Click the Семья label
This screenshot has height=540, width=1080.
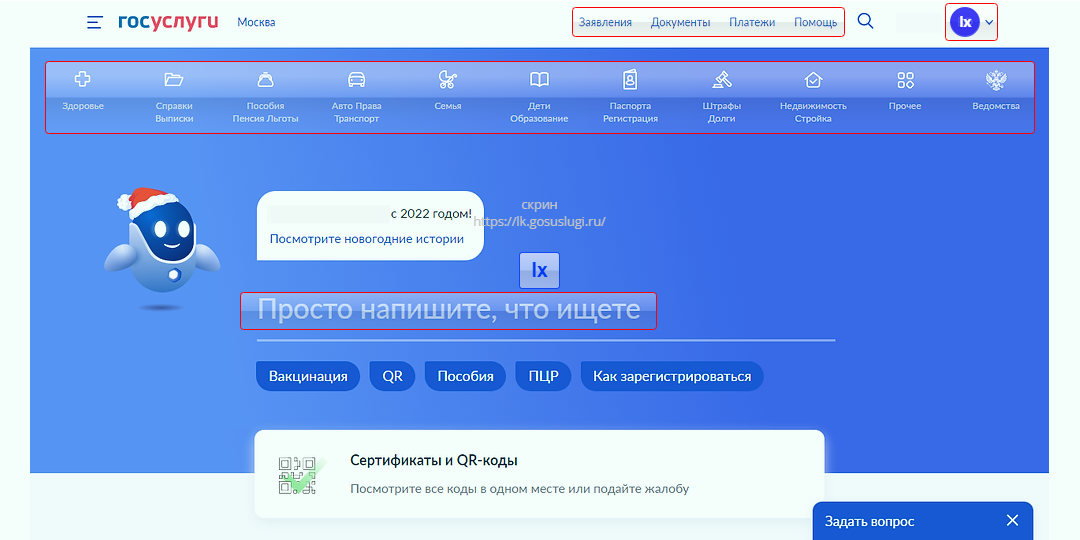coord(448,106)
